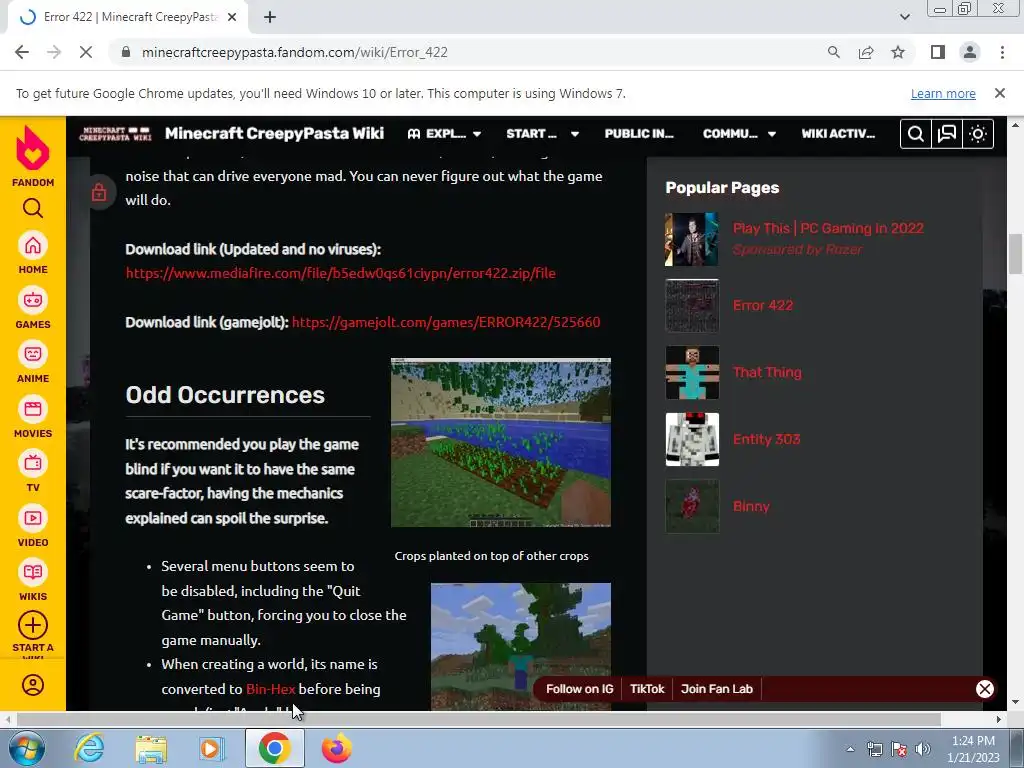Close the social follow banner
1024x768 pixels.
point(985,689)
